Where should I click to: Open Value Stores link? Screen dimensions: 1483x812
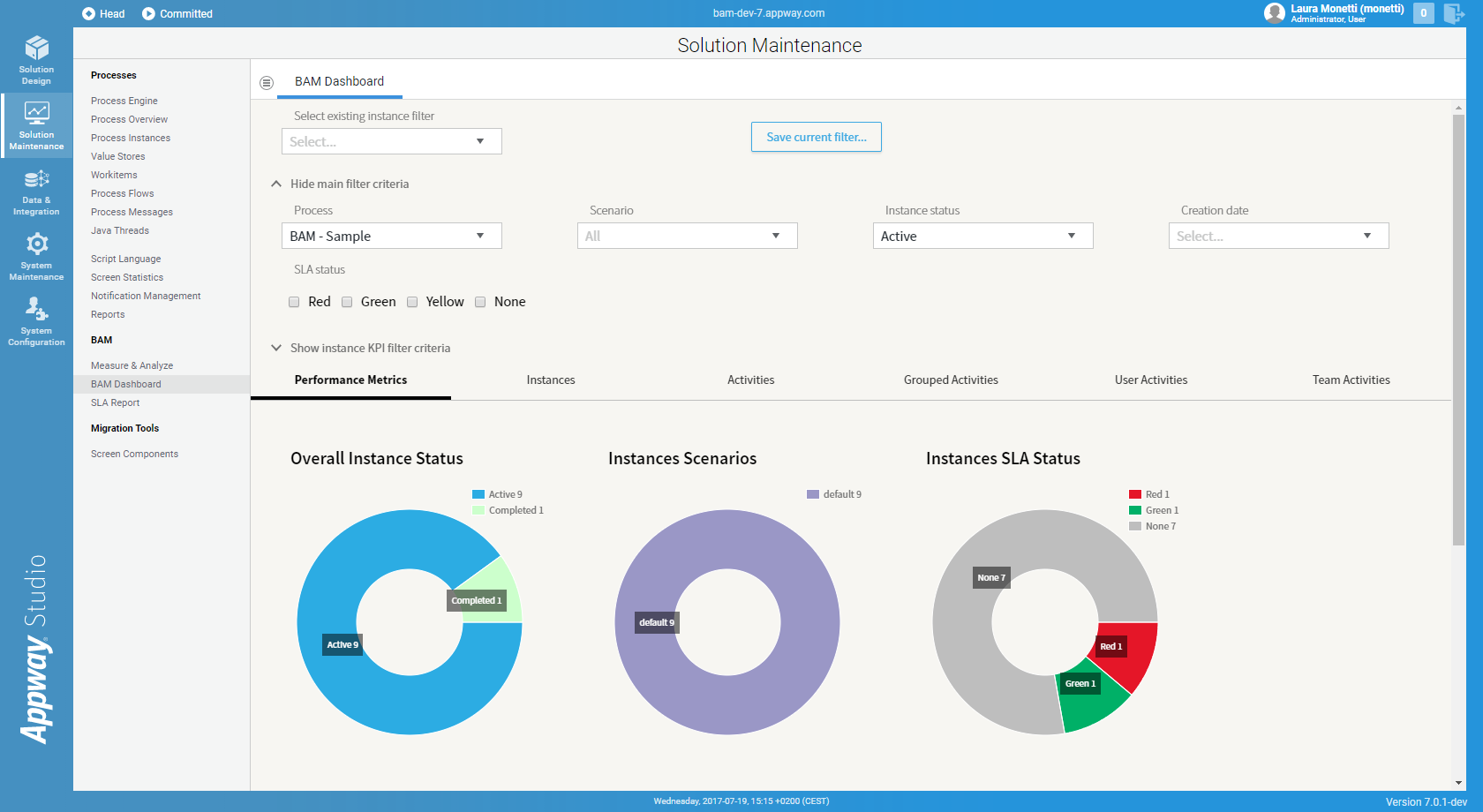(118, 156)
